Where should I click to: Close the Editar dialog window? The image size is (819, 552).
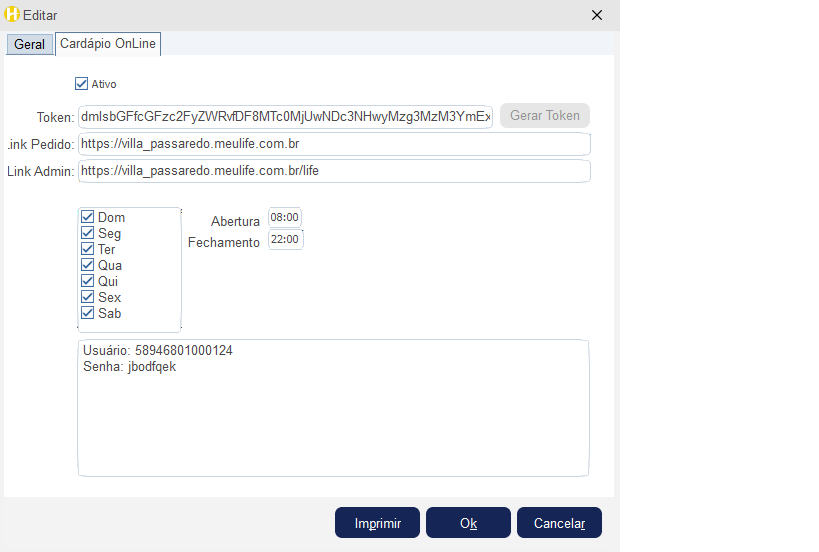pos(597,15)
